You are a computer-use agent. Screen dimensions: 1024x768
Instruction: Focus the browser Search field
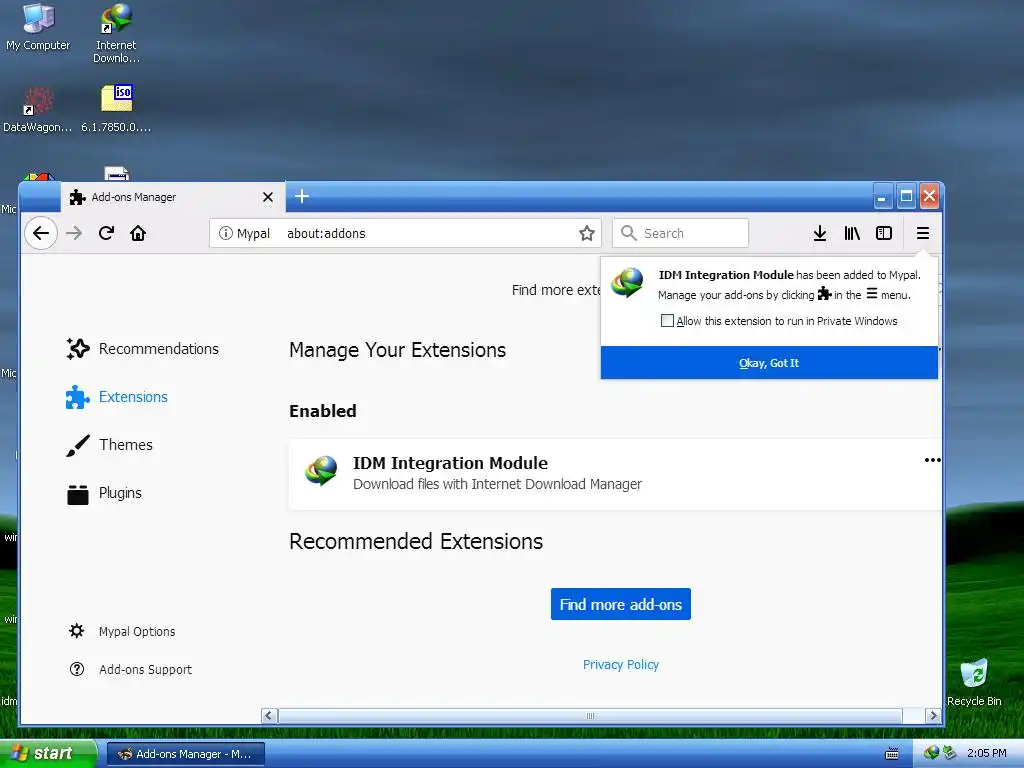pyautogui.click(x=680, y=233)
